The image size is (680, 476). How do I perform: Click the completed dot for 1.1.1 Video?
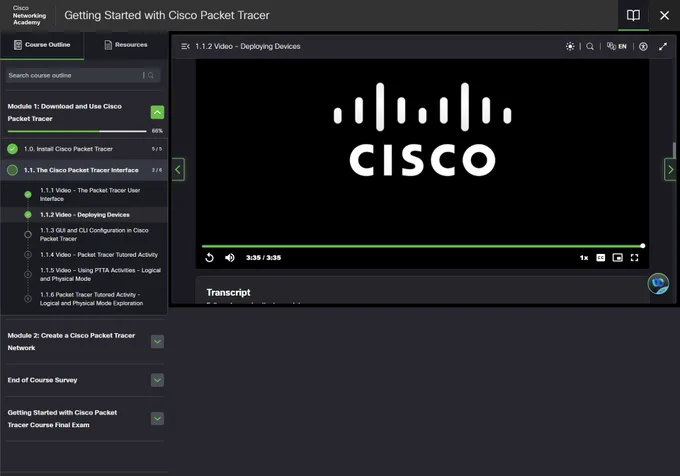tap(28, 195)
